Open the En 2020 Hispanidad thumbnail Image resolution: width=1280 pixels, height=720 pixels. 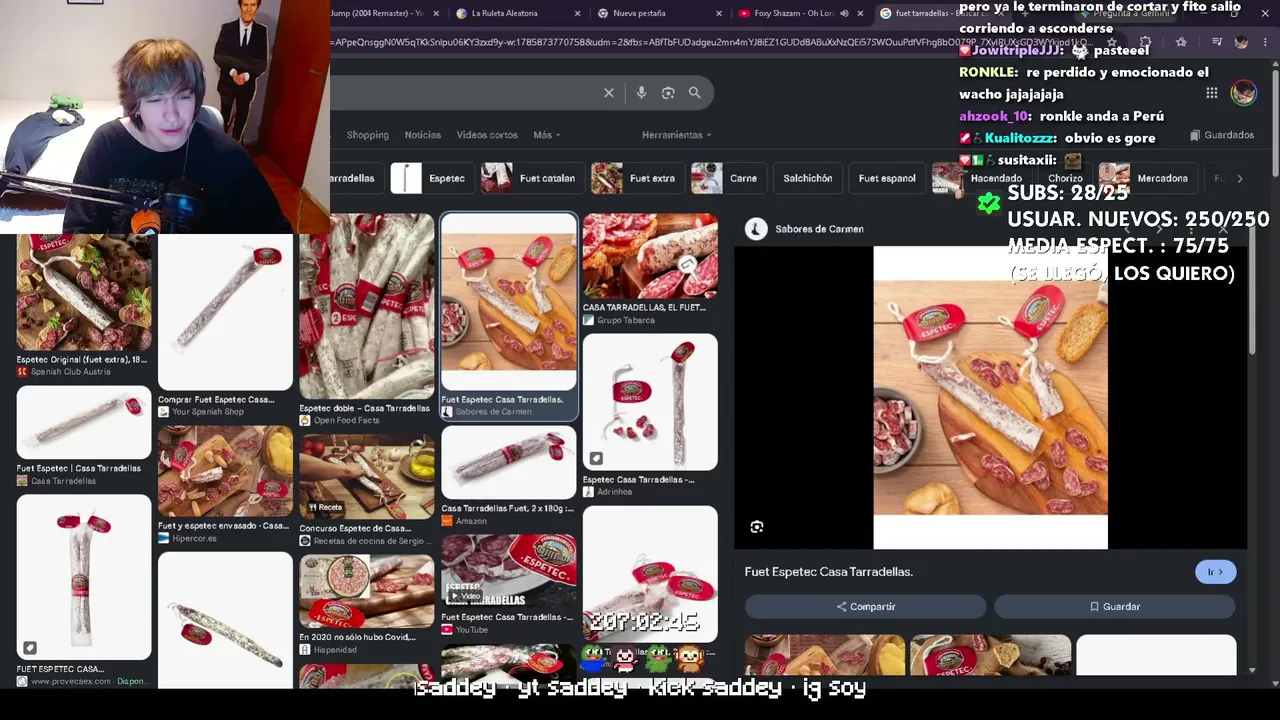pyautogui.click(x=367, y=591)
